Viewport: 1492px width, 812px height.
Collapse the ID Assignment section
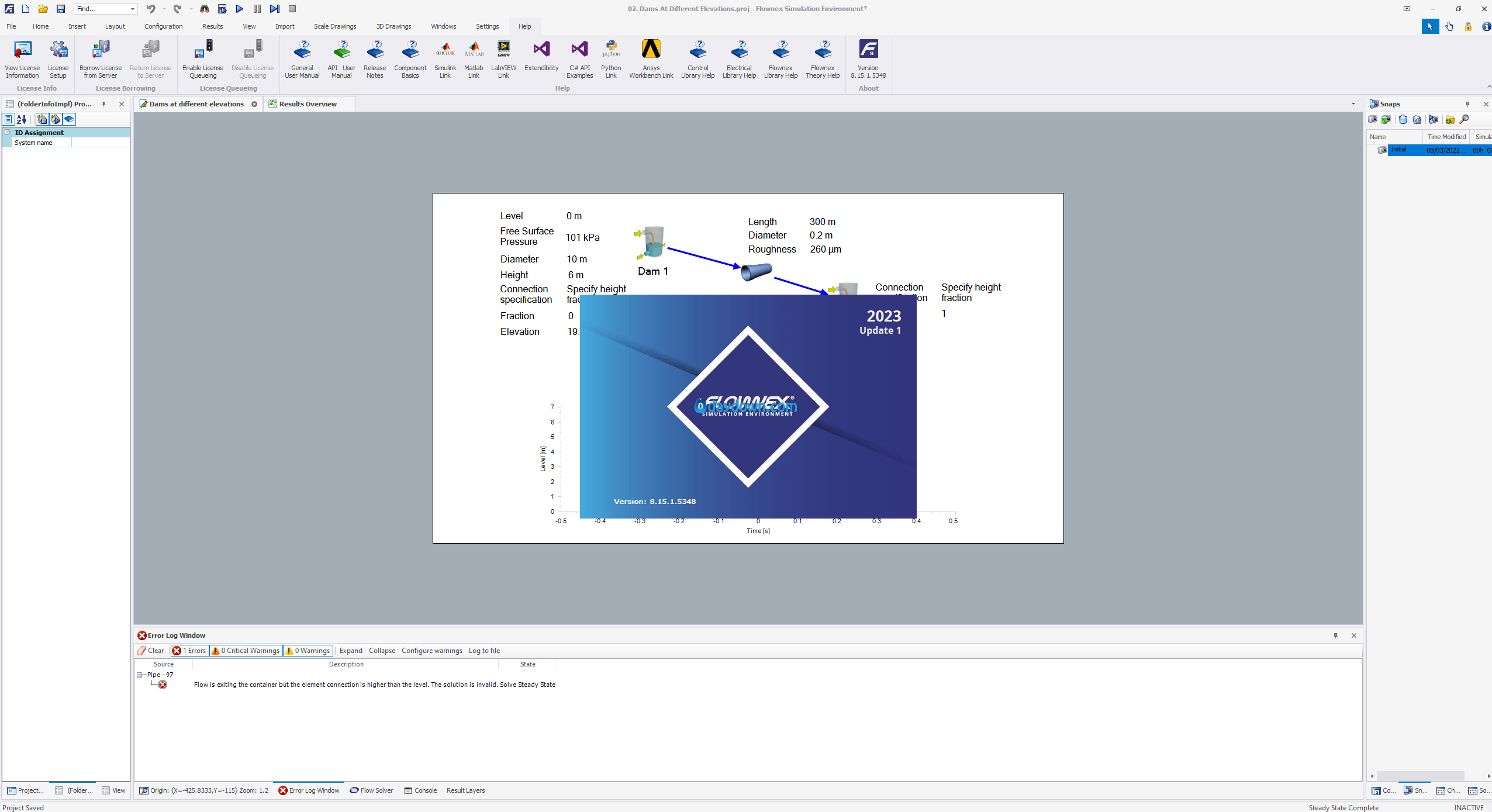pos(8,132)
